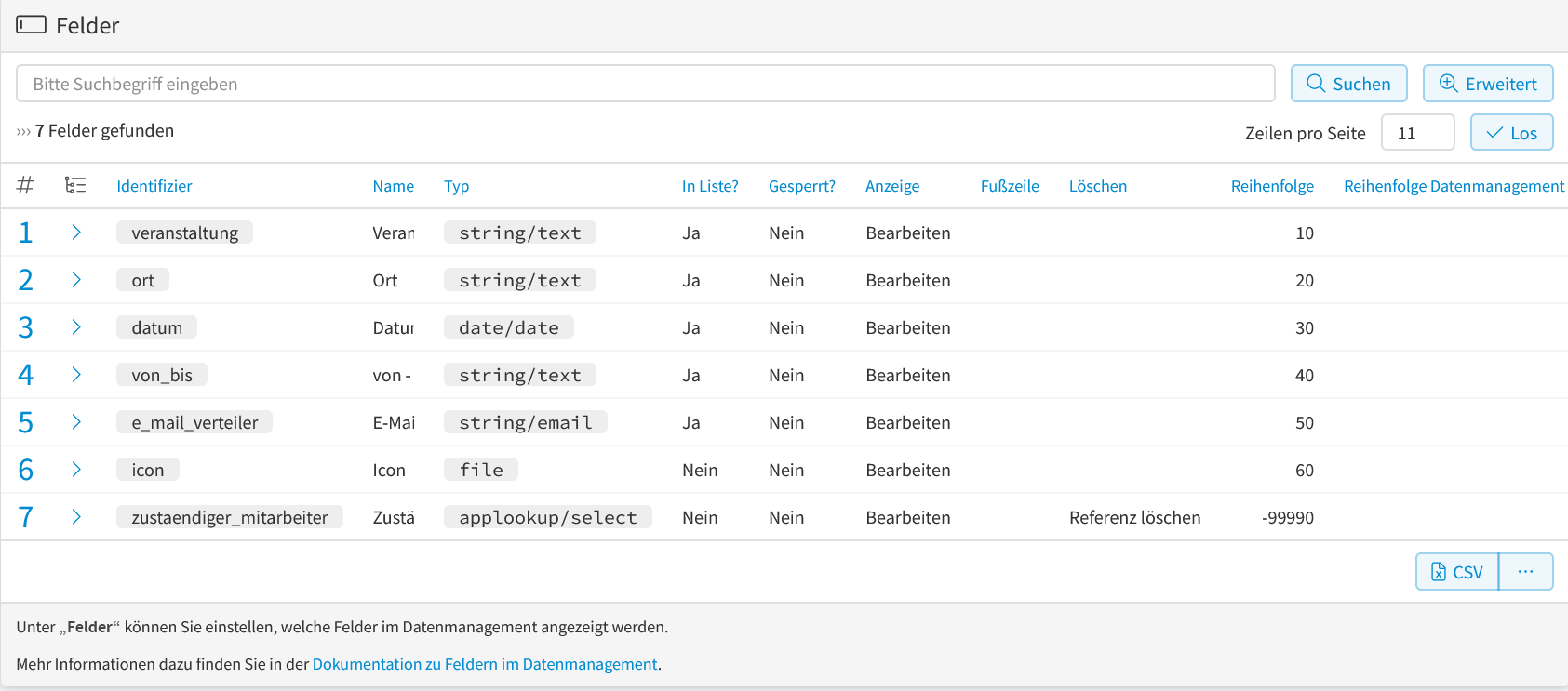Select the ort identifier
This screenshot has height=691, width=1568.
click(142, 280)
